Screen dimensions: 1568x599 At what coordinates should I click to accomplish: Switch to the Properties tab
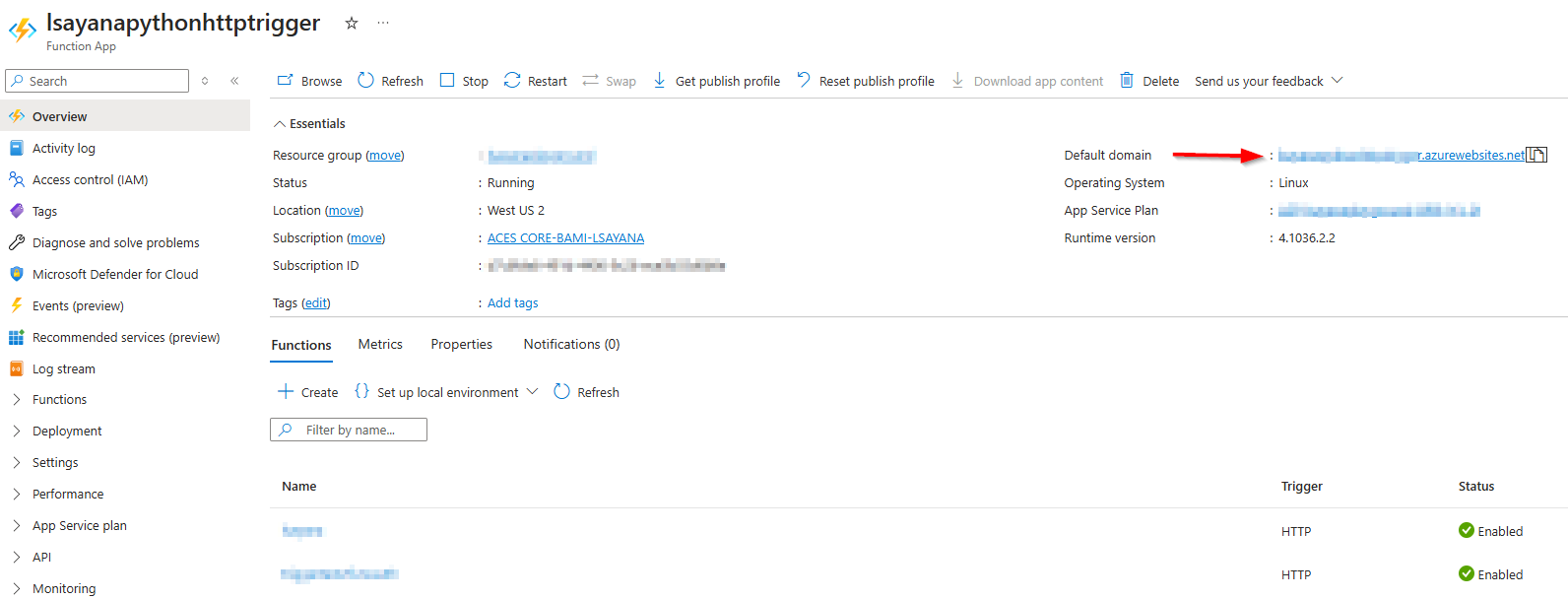(461, 344)
